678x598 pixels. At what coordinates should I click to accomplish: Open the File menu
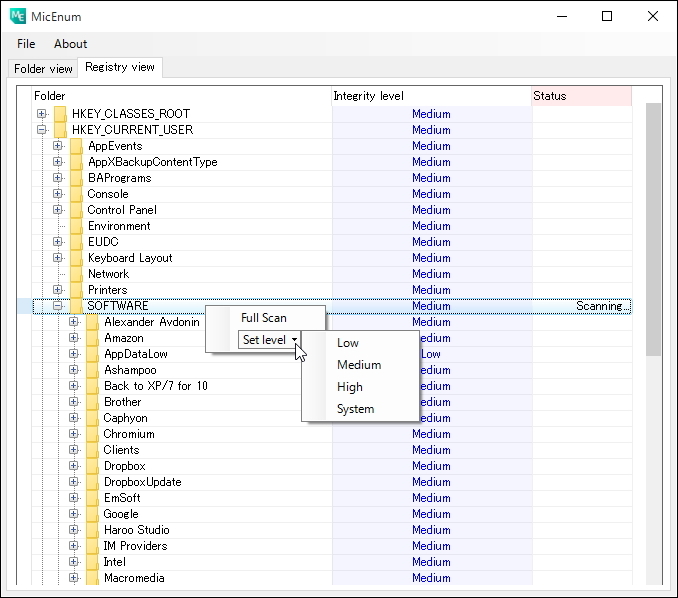tap(26, 44)
